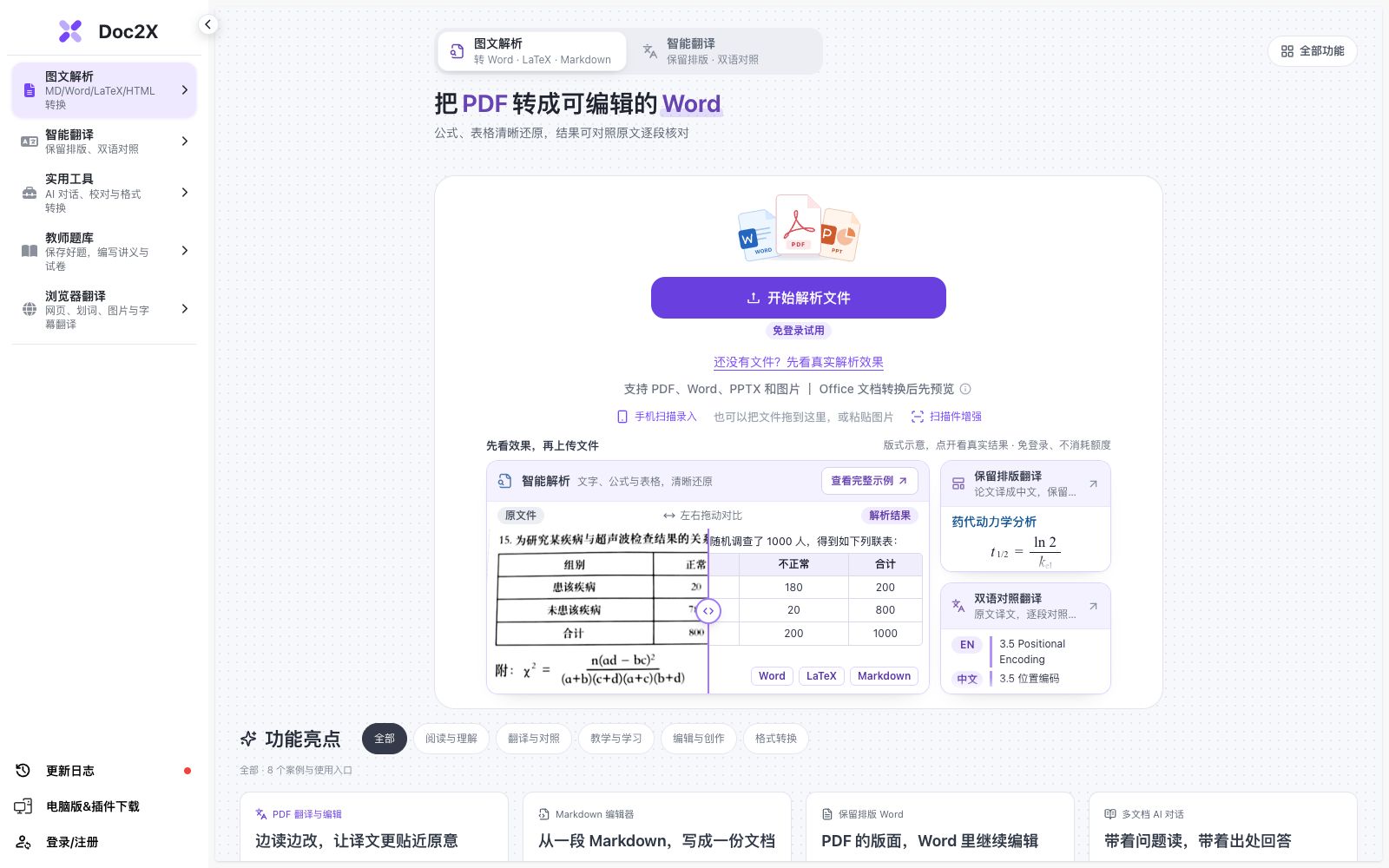Expand the 浏览器翻译 sidebar submenu chevron
Viewport: 1389px width, 868px height.
pos(184,309)
